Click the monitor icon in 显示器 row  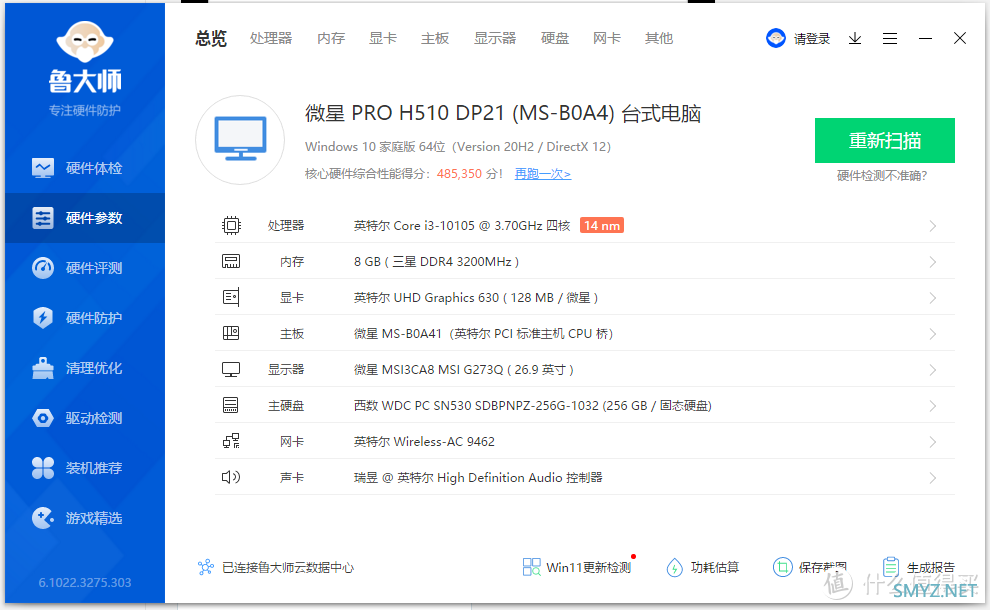[231, 369]
